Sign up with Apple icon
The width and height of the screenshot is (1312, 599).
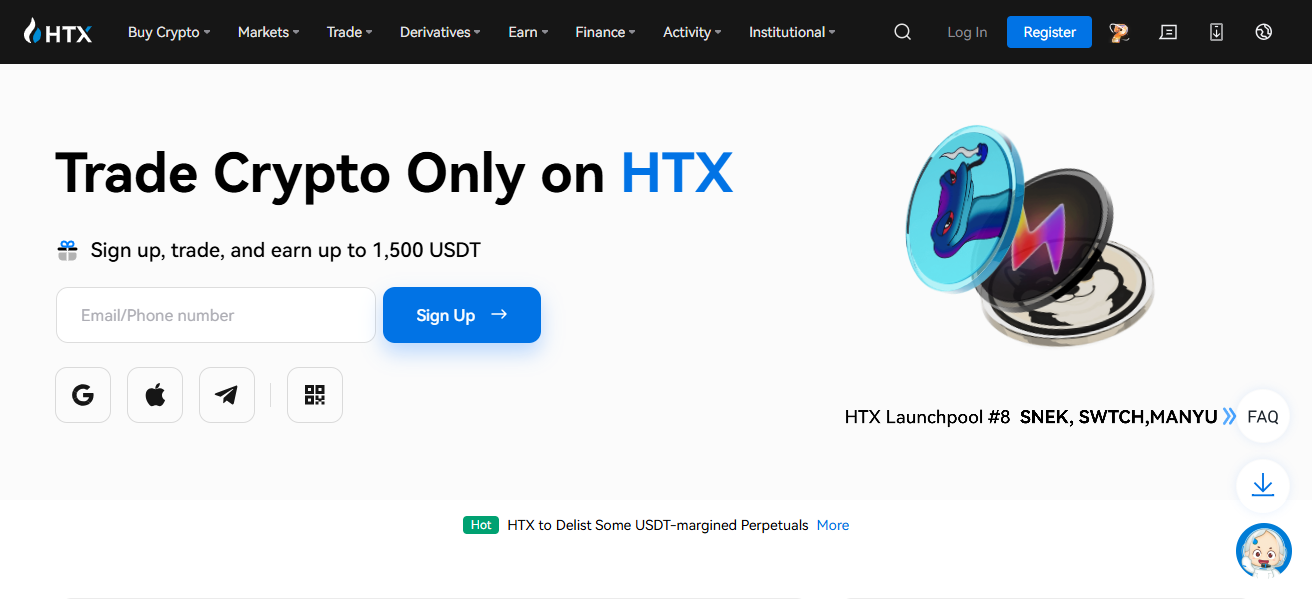coord(155,395)
